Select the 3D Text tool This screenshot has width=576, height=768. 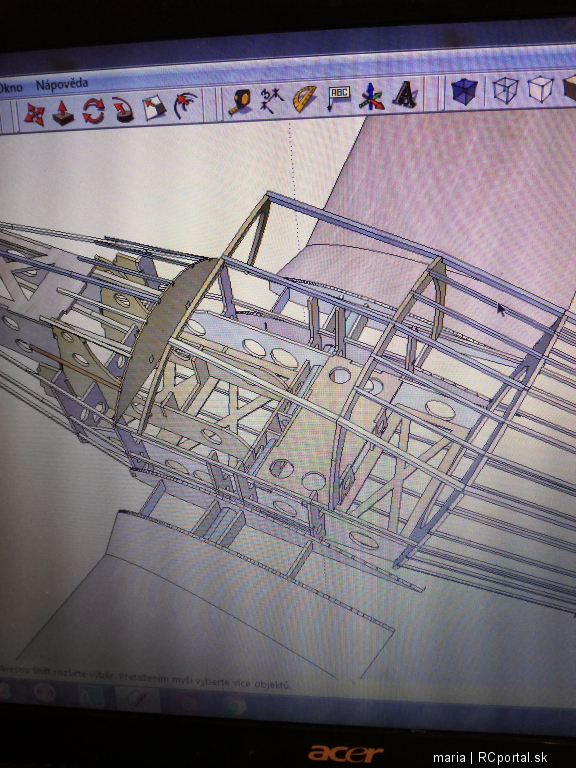coord(405,94)
